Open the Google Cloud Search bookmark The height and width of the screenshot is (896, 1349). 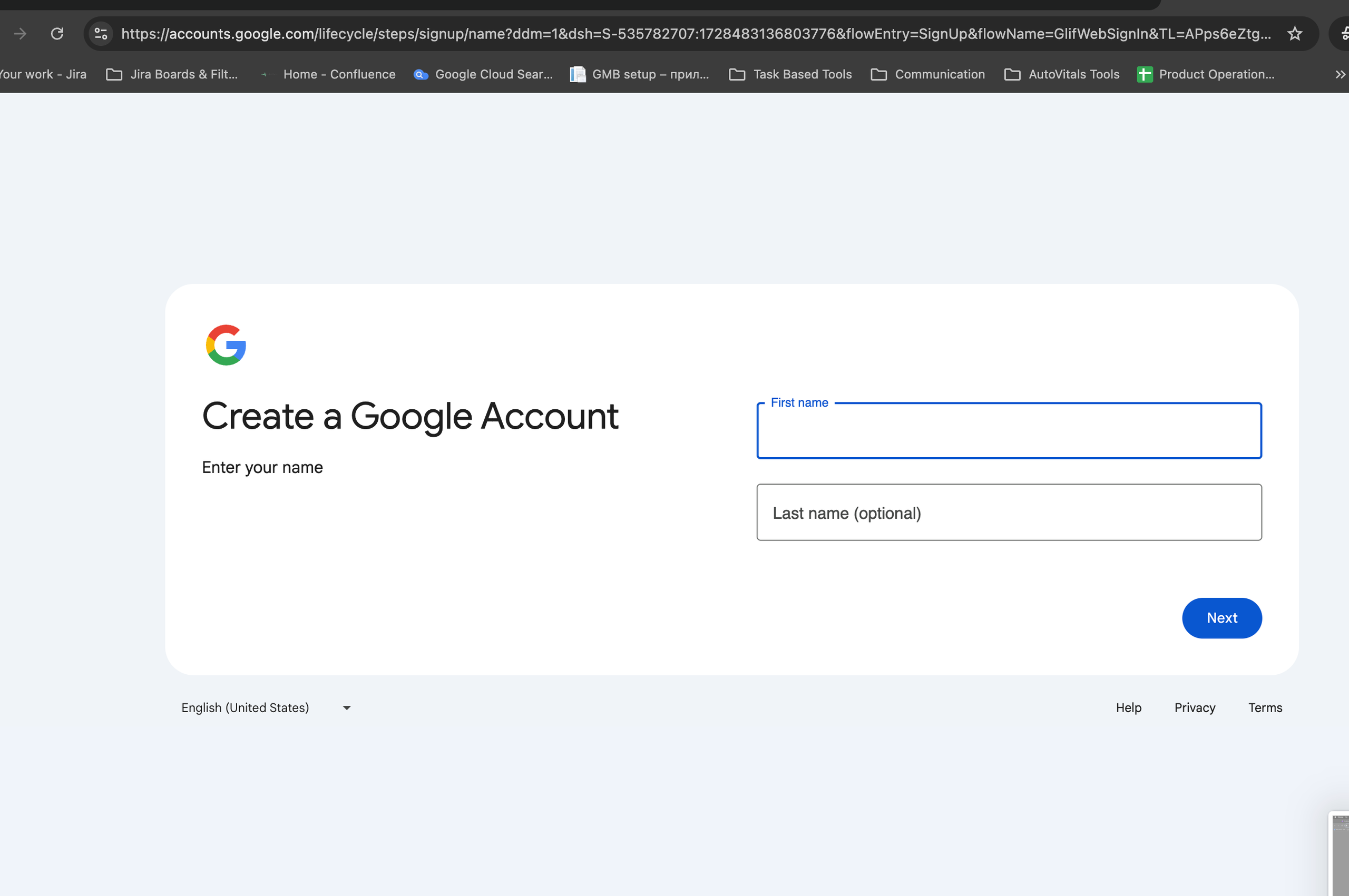pos(483,74)
